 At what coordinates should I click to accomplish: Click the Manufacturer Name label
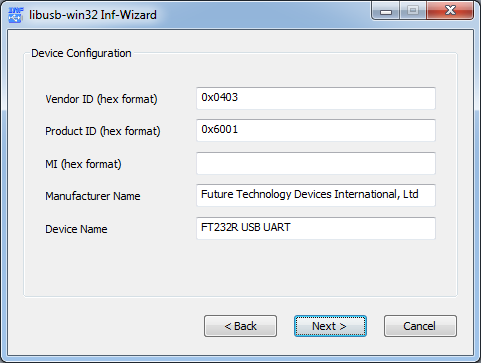(93, 196)
